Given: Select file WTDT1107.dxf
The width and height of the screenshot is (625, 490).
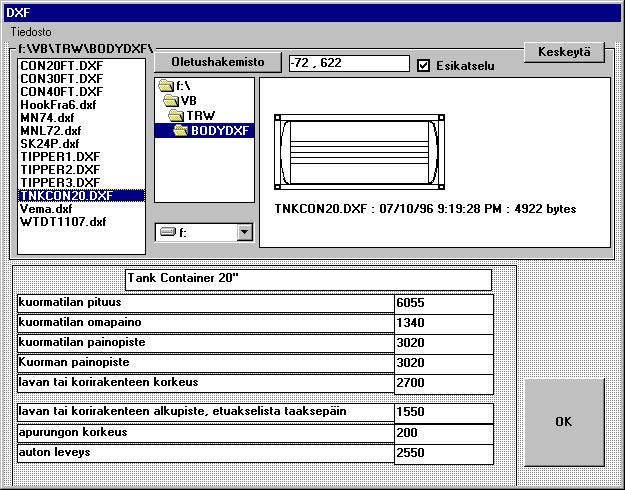Looking at the screenshot, I should (81, 222).
